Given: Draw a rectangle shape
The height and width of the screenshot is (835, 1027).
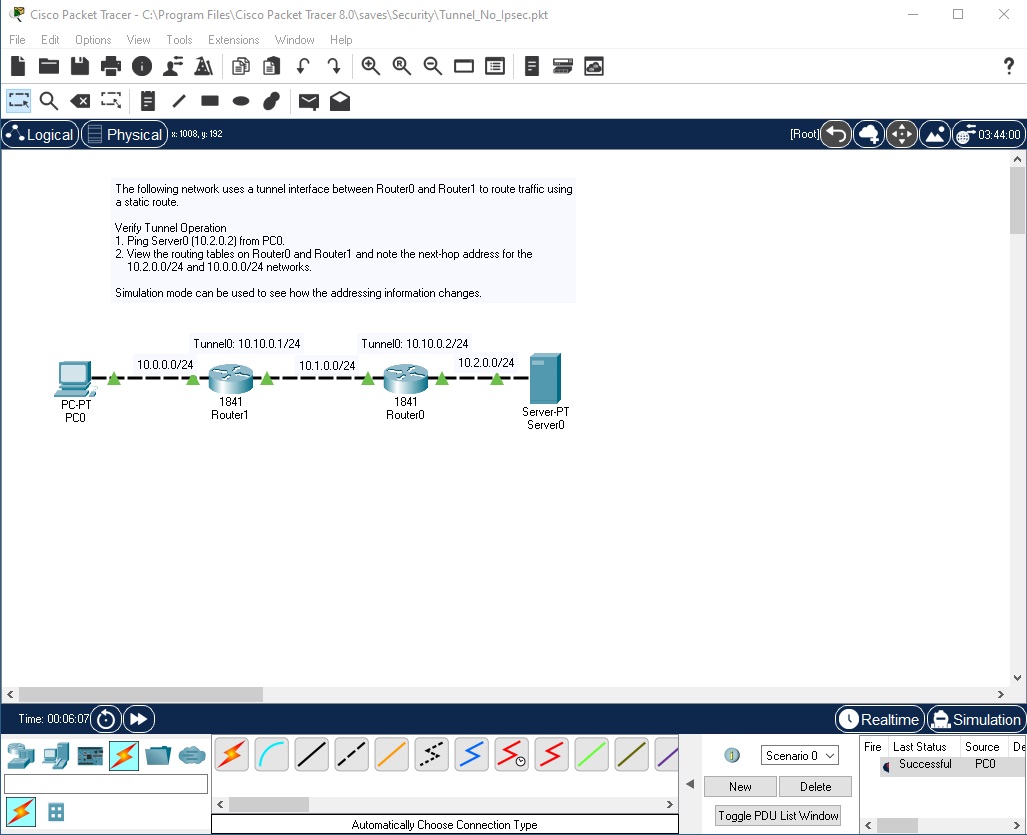Looking at the screenshot, I should tap(210, 101).
